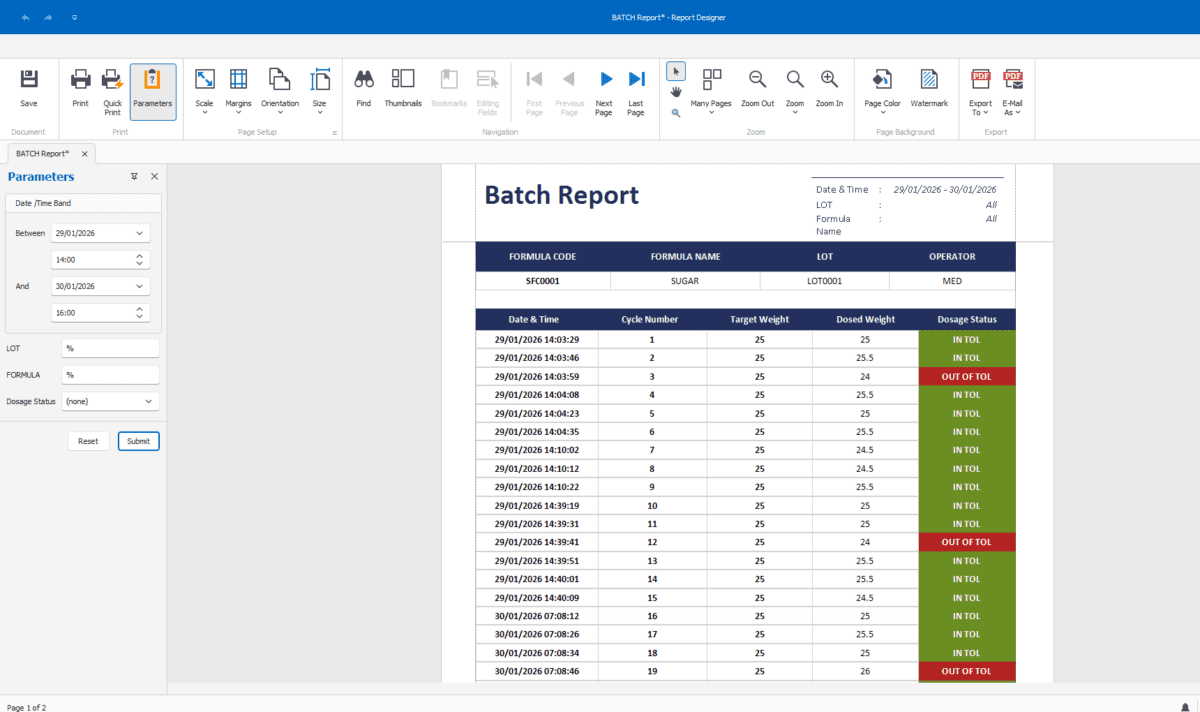Click the Submit button

[x=138, y=440]
